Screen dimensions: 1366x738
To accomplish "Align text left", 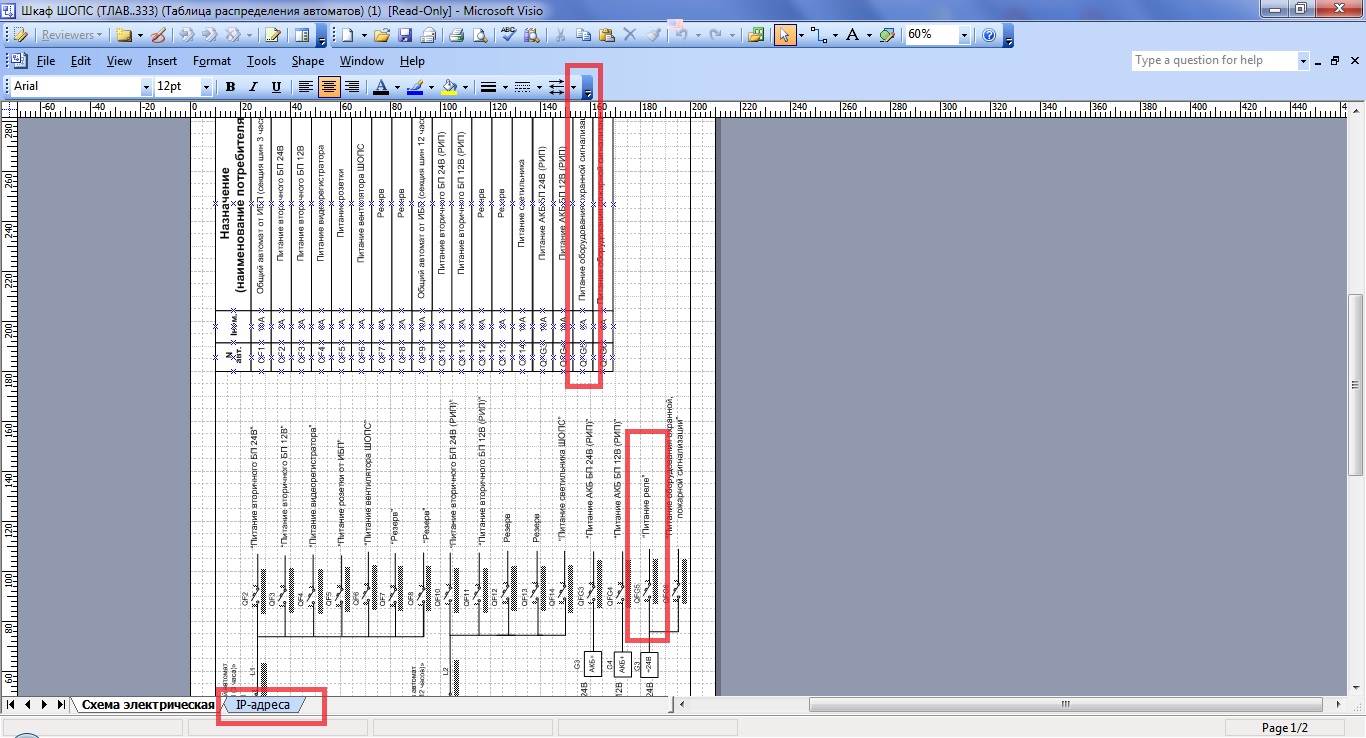I will click(305, 87).
